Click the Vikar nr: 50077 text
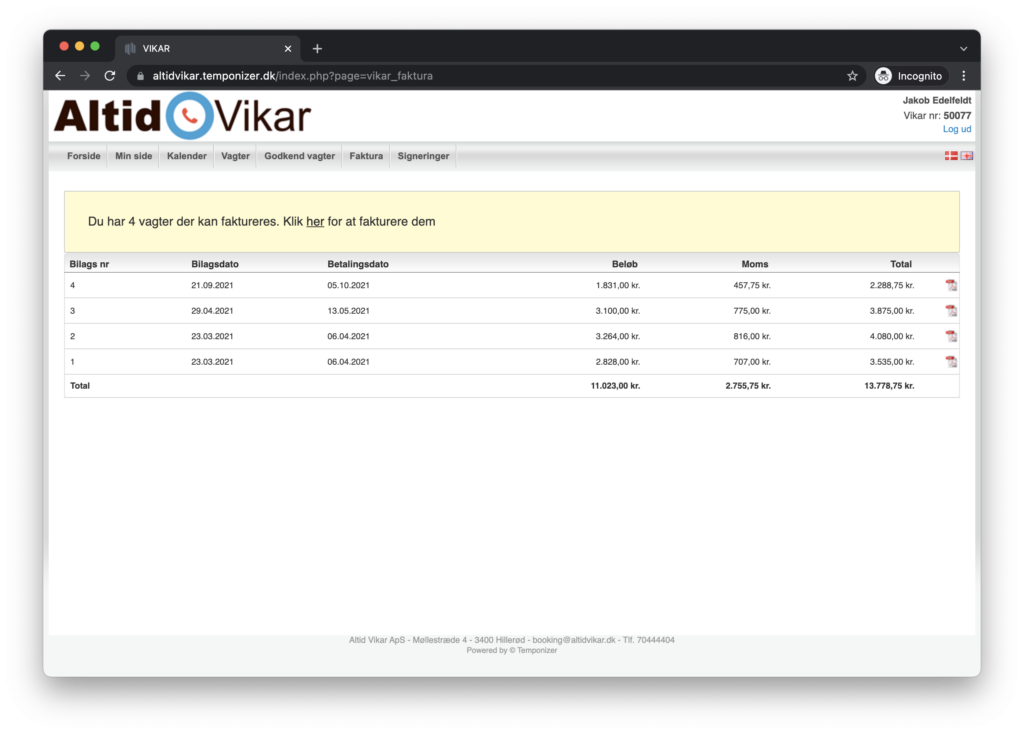The height and width of the screenshot is (734, 1024). pos(937,116)
